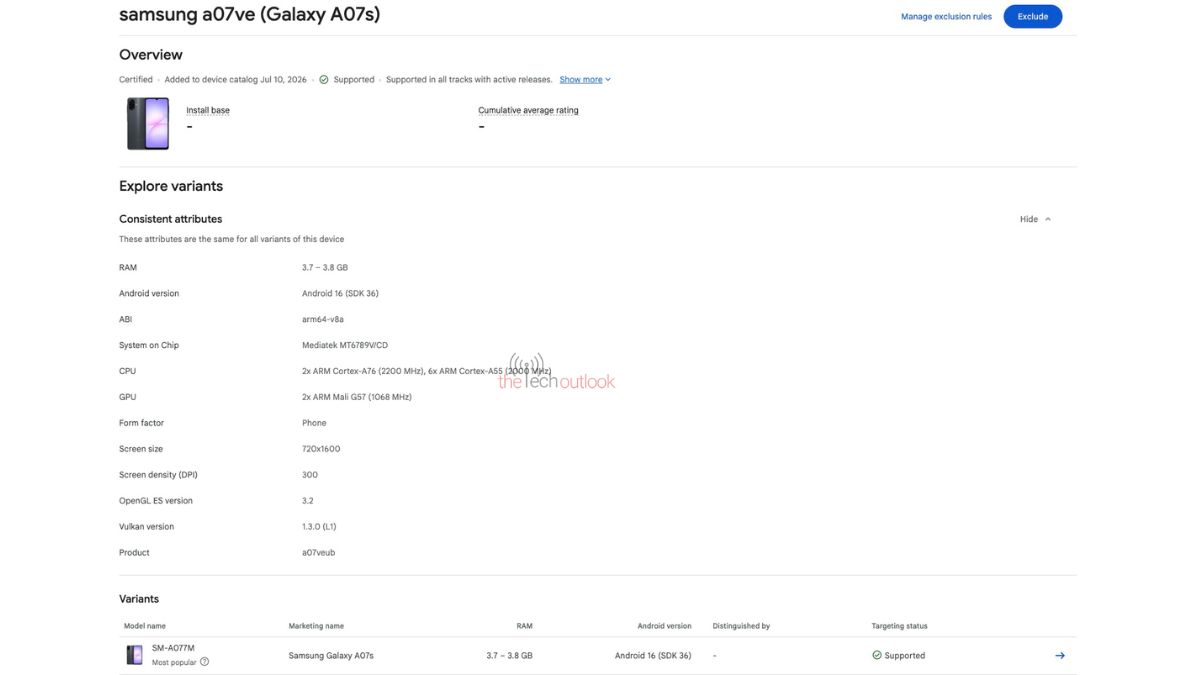Select the arm64-v8a ABI value
This screenshot has height=675, width=1200.
coord(322,320)
